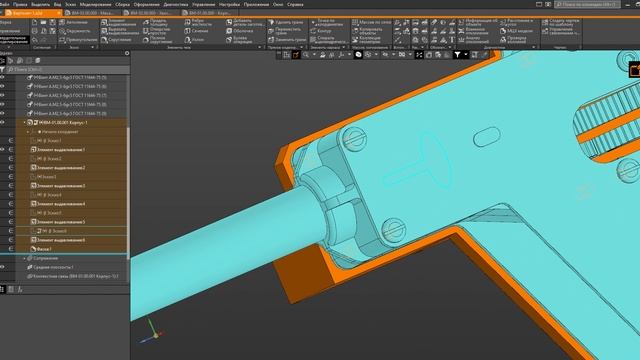Click the Придать толщину tool
640x360 pixels.
[x=155, y=22]
